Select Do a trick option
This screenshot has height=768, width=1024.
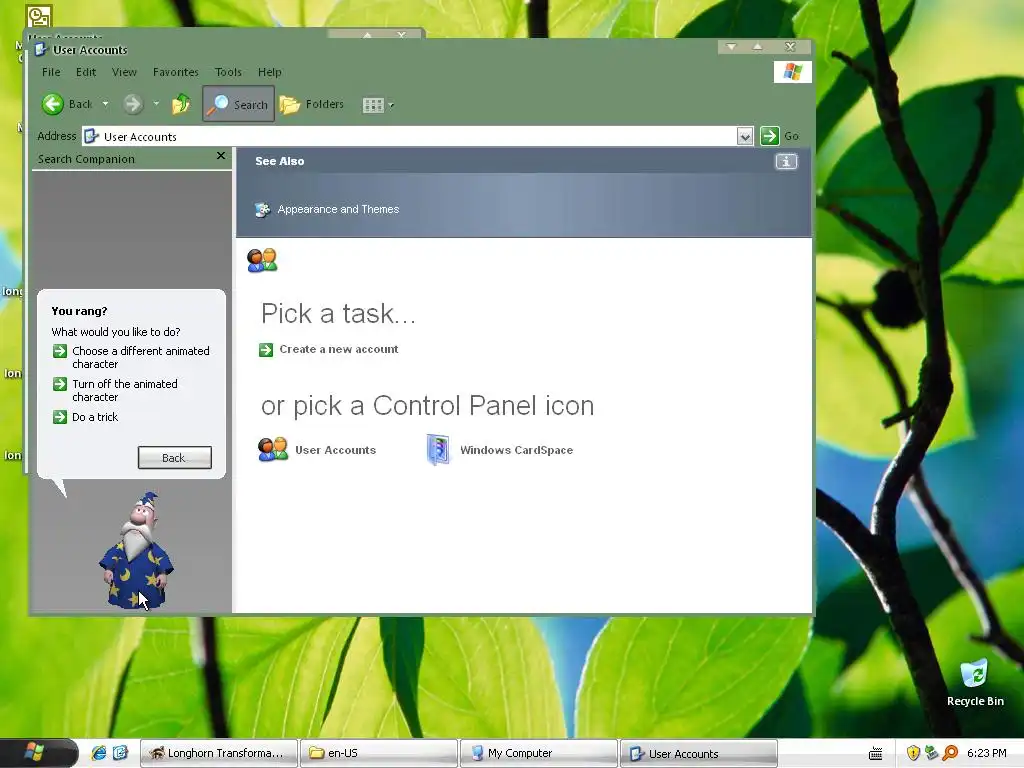point(95,417)
